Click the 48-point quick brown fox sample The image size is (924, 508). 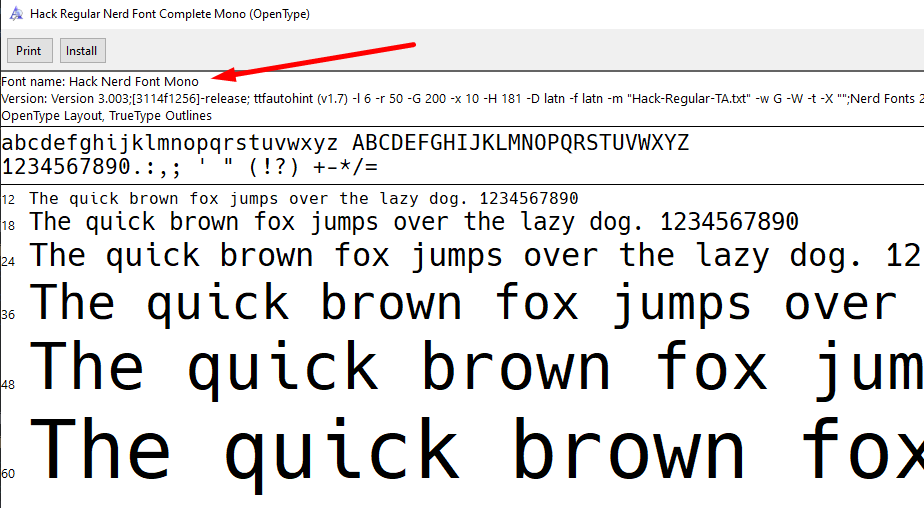474,366
